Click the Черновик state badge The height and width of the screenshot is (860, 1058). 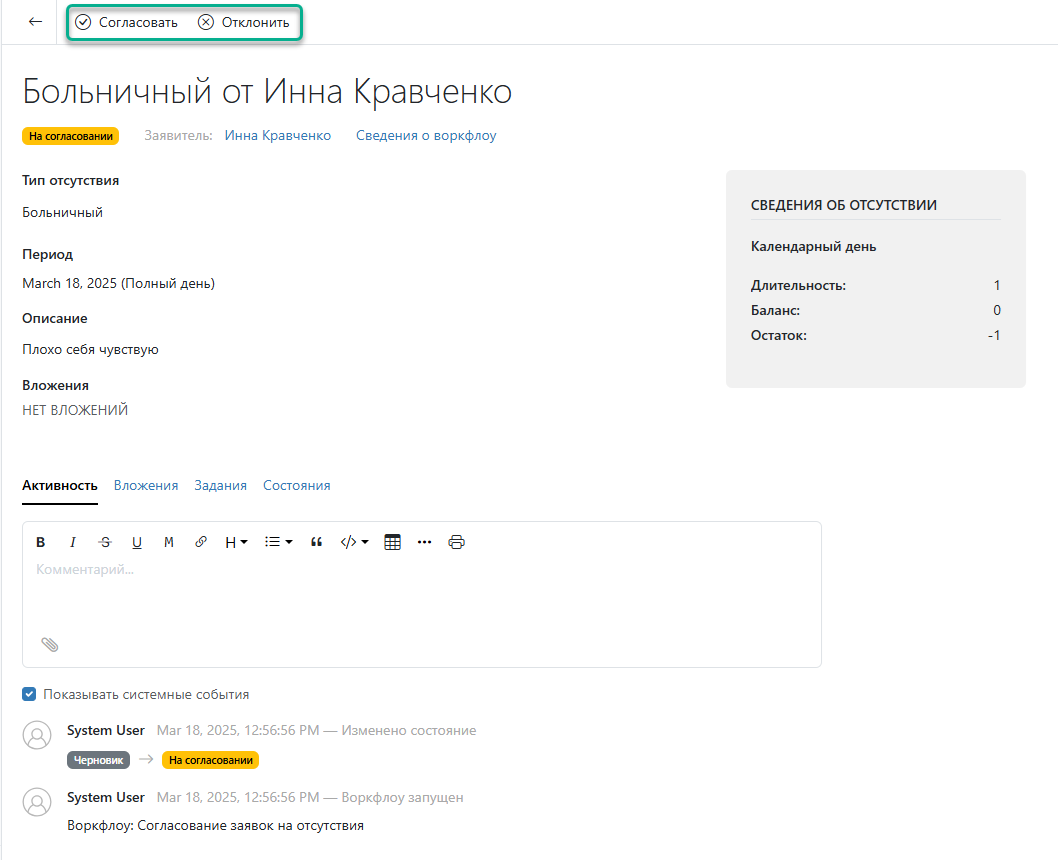point(99,760)
